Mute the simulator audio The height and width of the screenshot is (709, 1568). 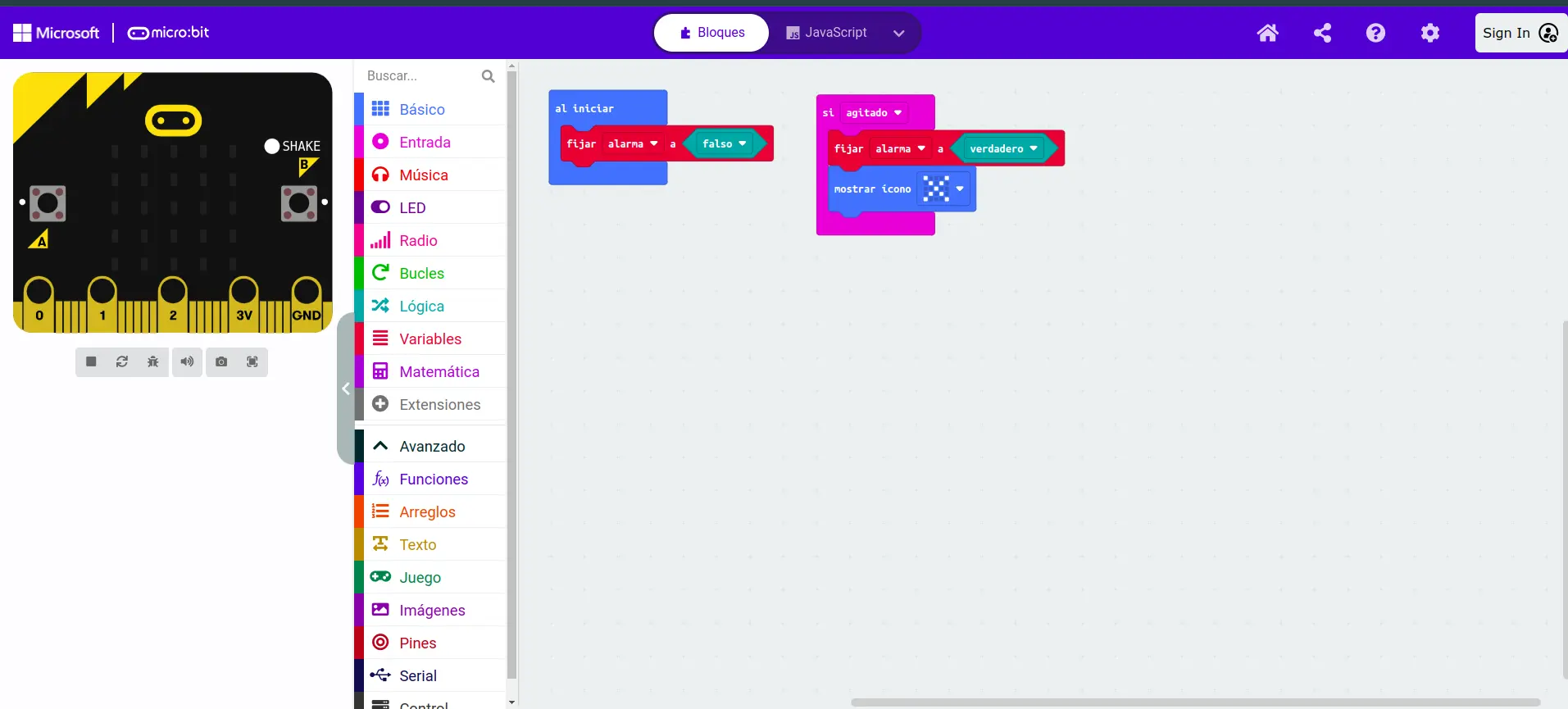pyautogui.click(x=188, y=361)
